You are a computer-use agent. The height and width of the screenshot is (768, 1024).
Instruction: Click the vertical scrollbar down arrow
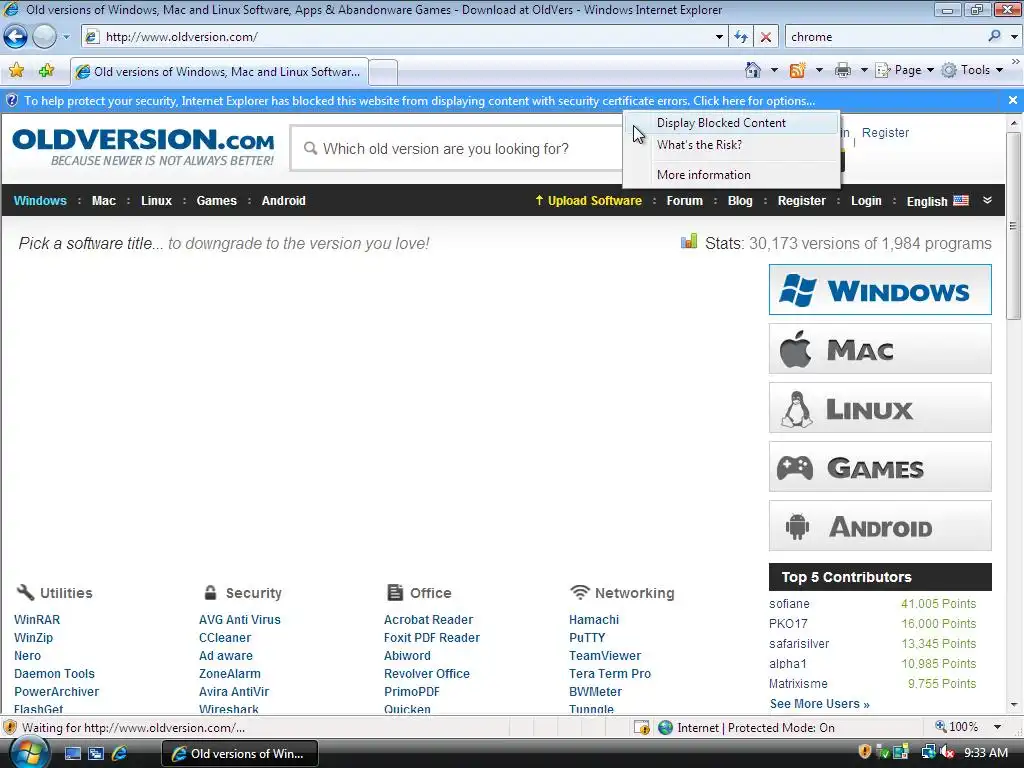pos(1014,705)
